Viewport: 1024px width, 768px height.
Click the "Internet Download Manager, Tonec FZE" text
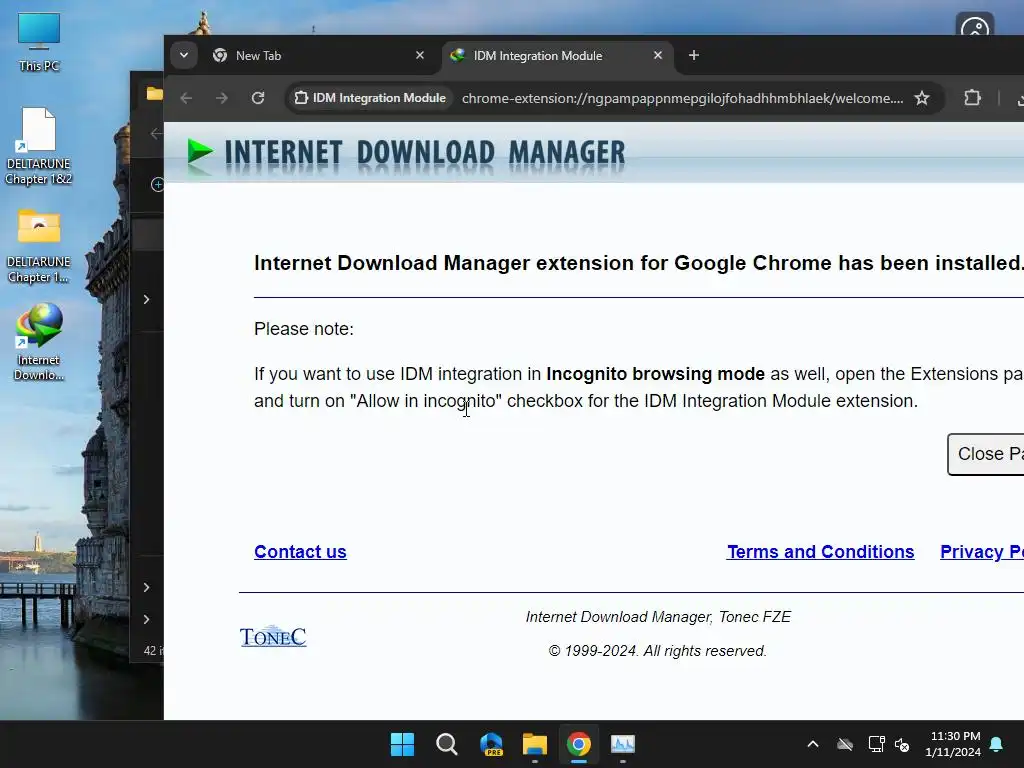658,617
